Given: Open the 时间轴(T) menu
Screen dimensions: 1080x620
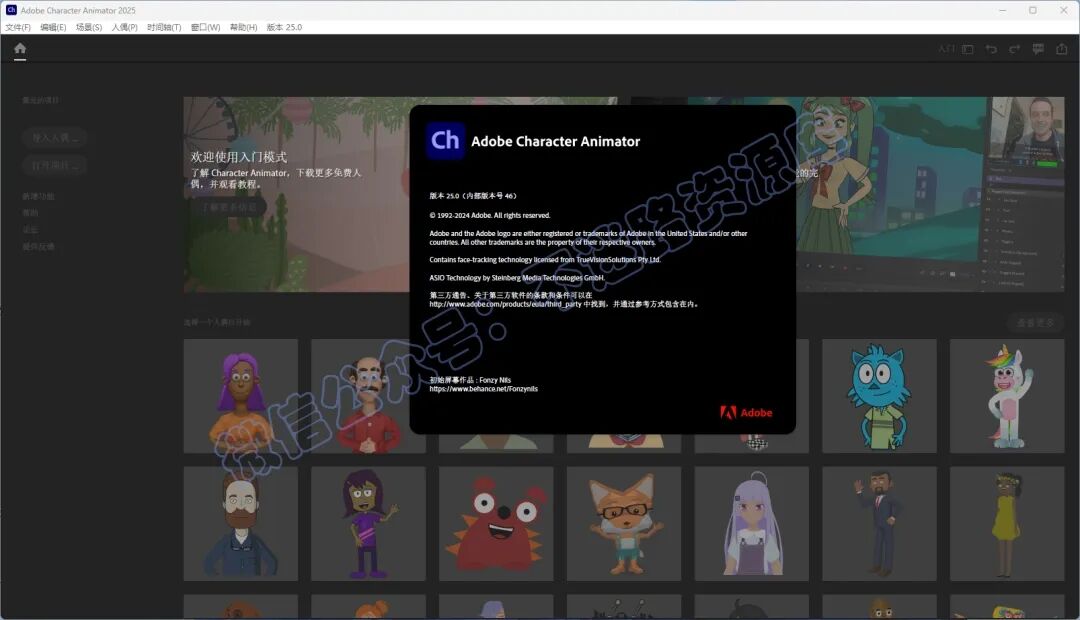Looking at the screenshot, I should point(164,27).
